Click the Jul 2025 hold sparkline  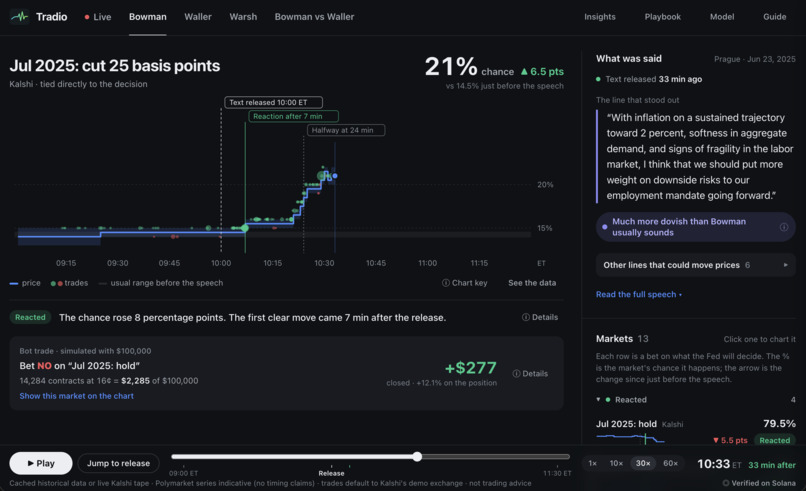click(x=630, y=439)
